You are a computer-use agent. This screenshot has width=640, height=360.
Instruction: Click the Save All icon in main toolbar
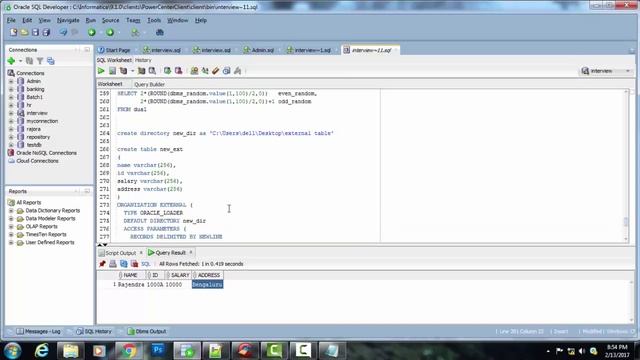click(x=46, y=32)
